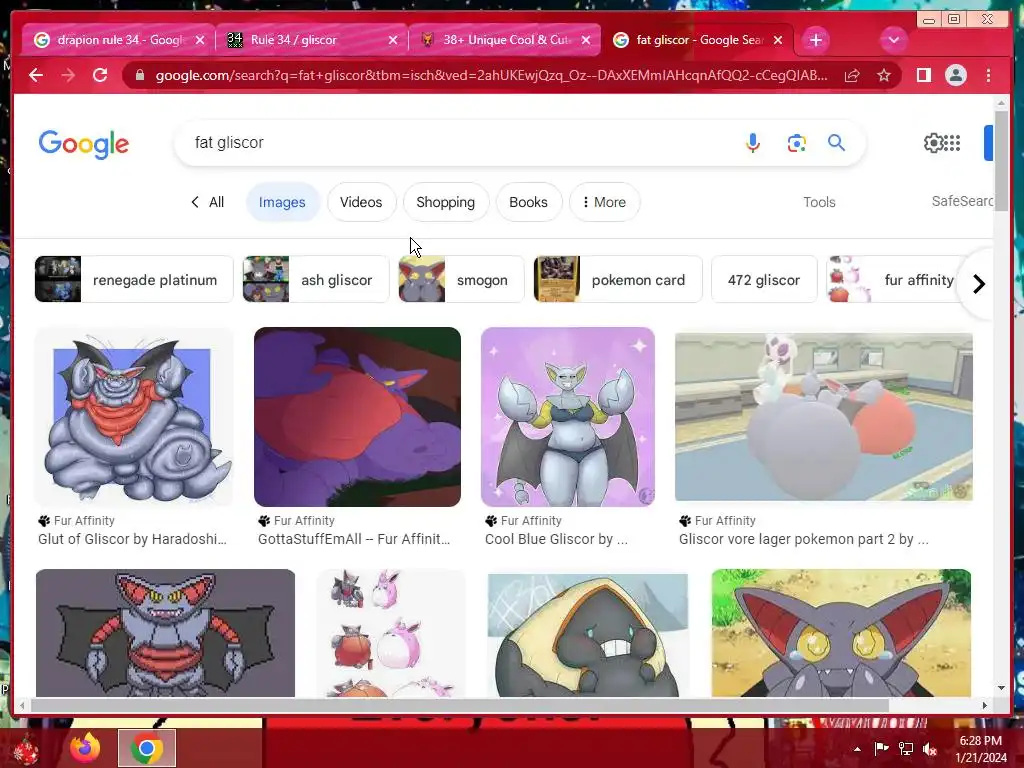The height and width of the screenshot is (768, 1024).
Task: Open the tab search dropdown chevron
Action: (x=893, y=40)
